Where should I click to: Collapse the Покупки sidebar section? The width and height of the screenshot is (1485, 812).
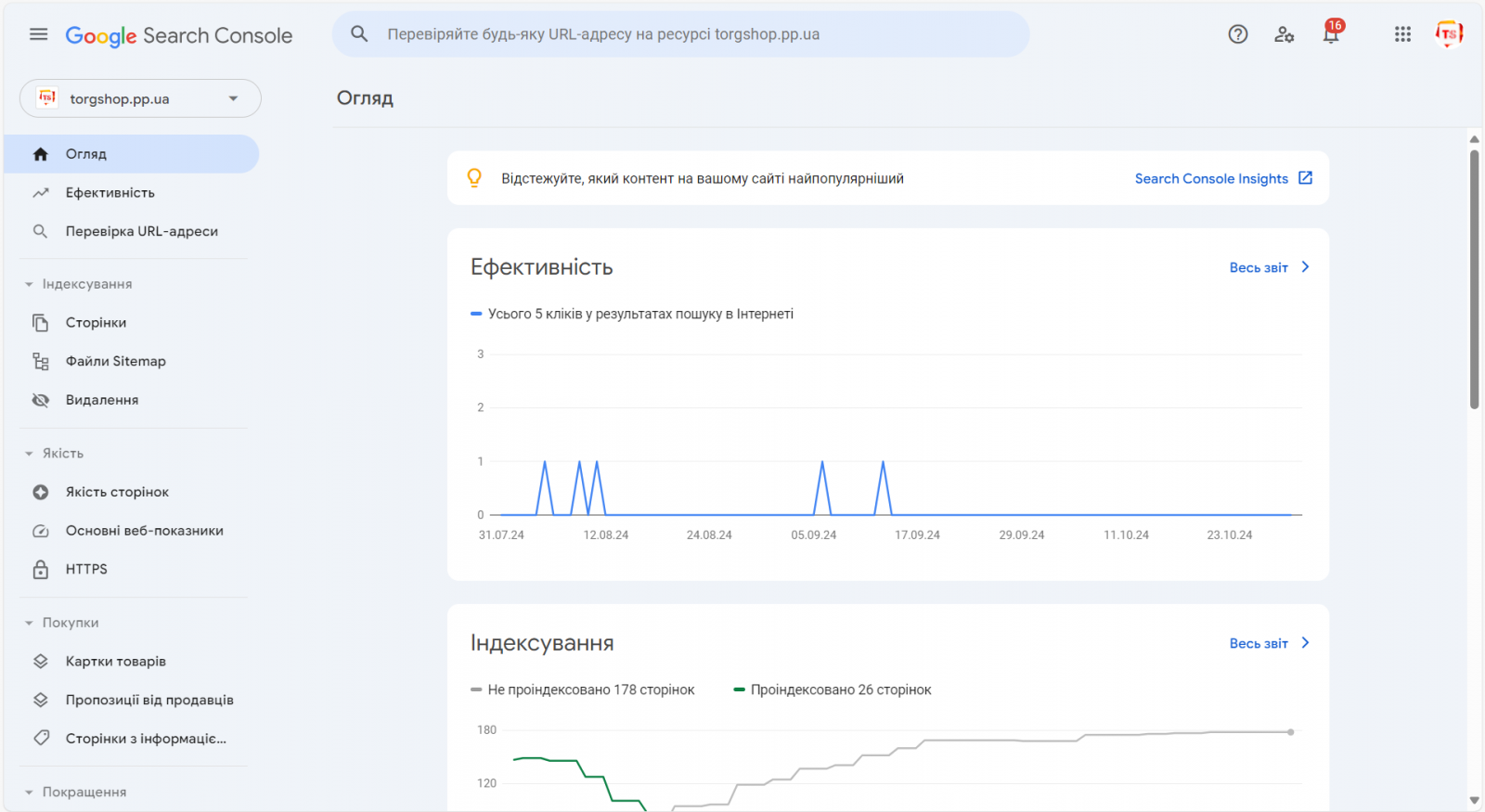[x=61, y=623]
